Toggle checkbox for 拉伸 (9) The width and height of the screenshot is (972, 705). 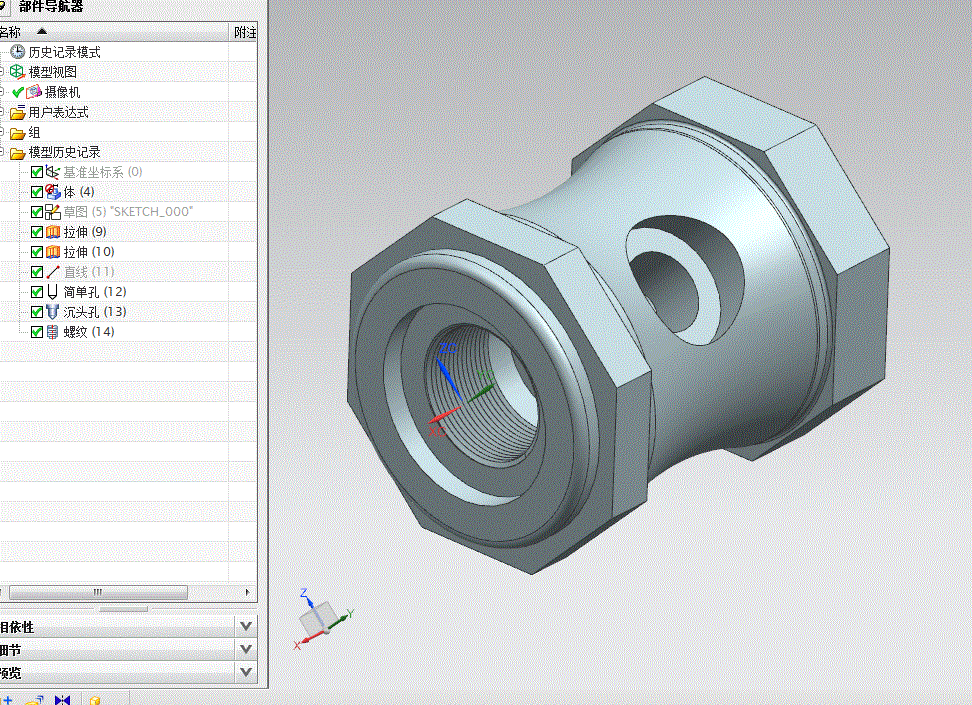click(37, 232)
